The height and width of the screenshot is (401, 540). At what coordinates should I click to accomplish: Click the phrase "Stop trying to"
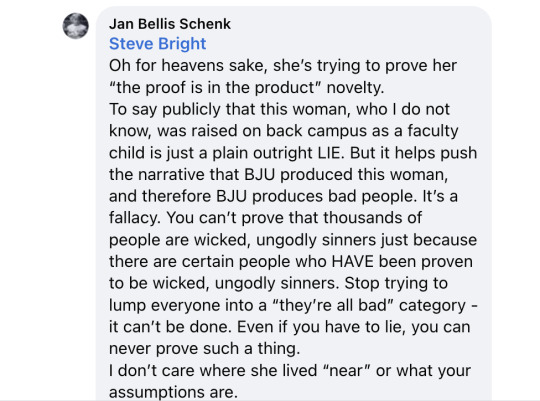click(396, 284)
